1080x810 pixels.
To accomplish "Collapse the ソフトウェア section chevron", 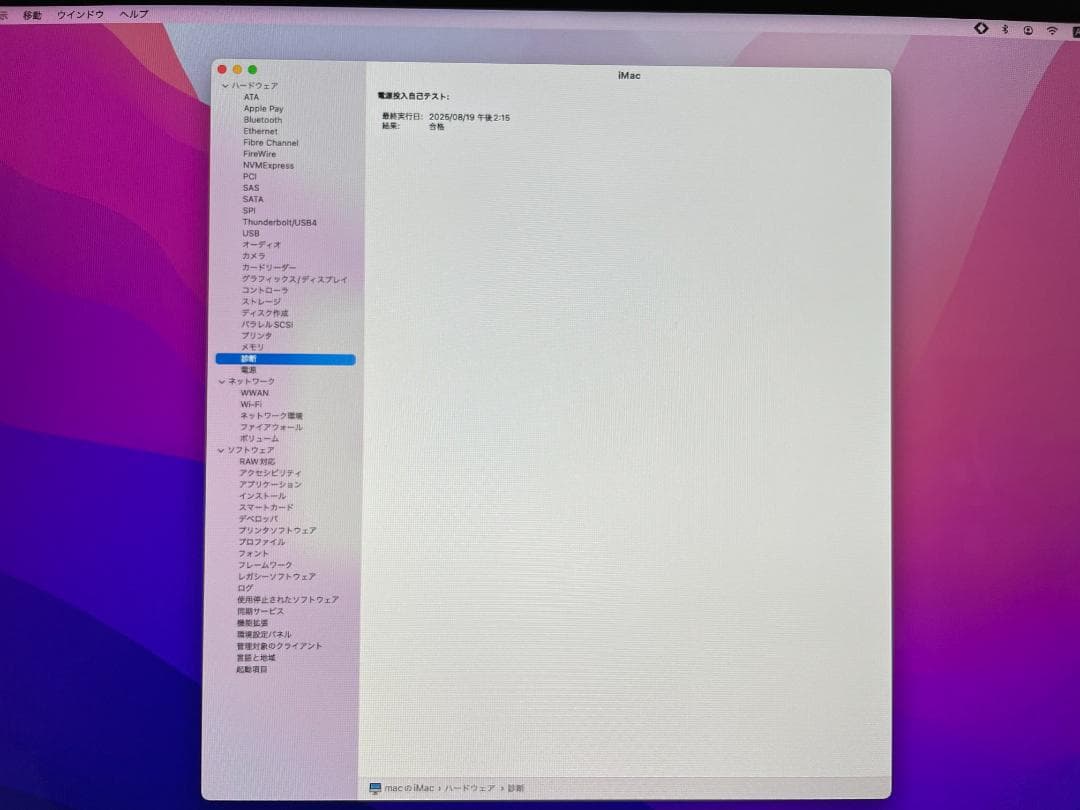I will 220,450.
